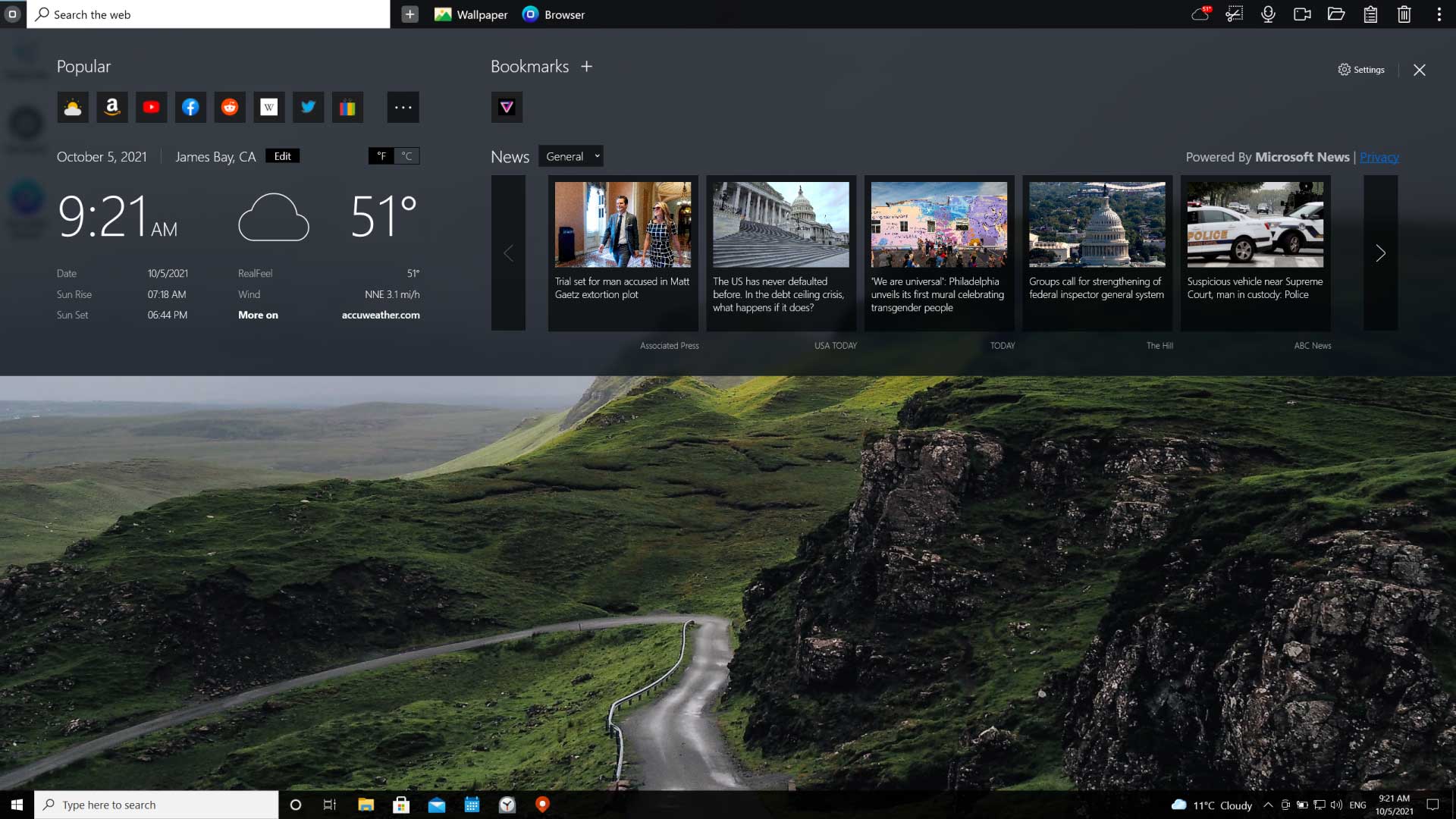The image size is (1456, 819).
Task: Open the Reddit shortcut in Popular
Action: click(230, 107)
